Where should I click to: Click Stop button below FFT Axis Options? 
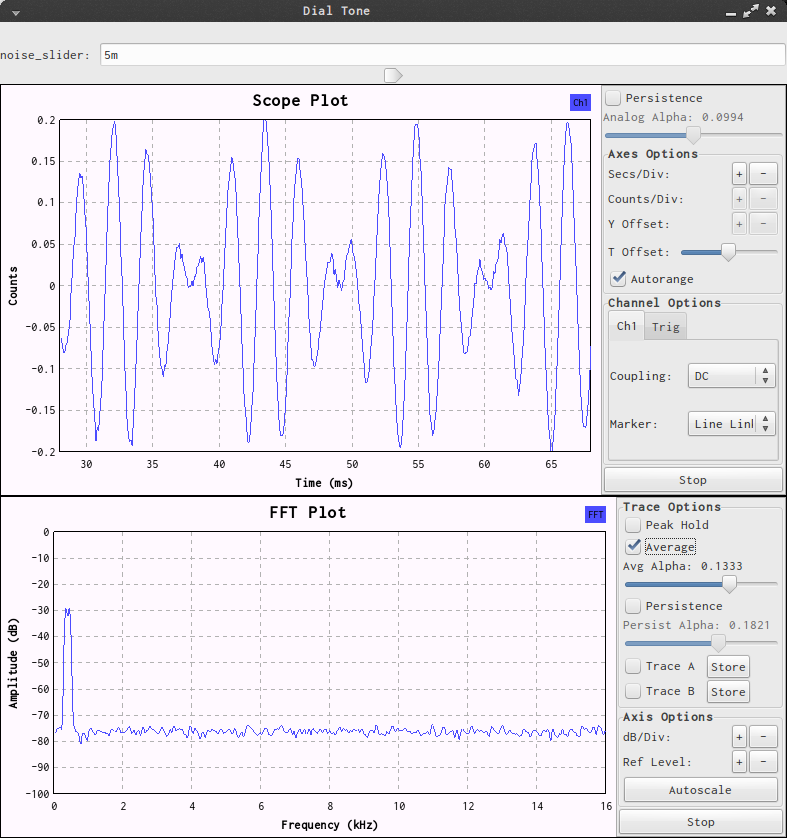(700, 822)
